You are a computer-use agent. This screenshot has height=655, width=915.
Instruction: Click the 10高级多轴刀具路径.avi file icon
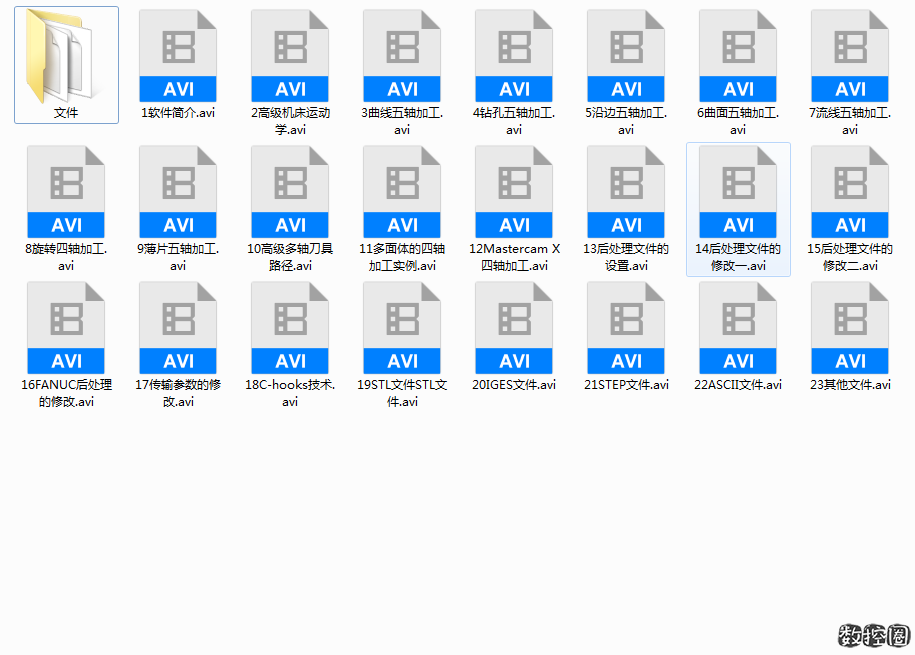pyautogui.click(x=290, y=192)
